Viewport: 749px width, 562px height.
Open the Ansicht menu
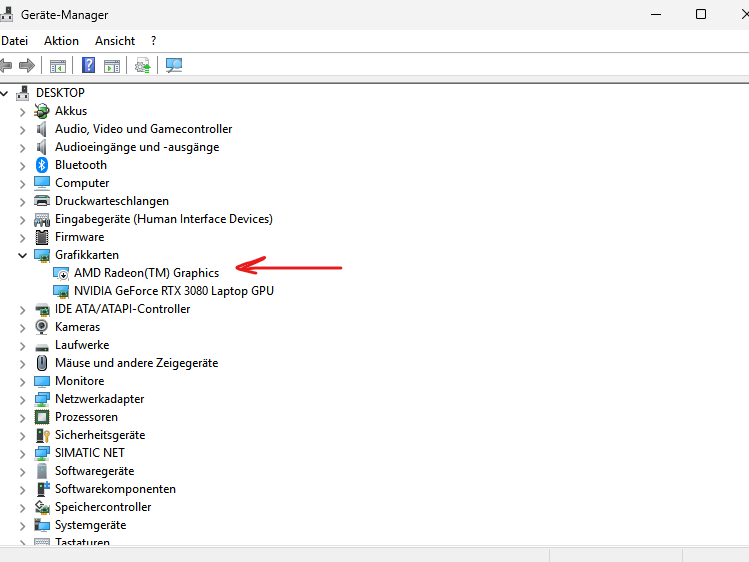[x=115, y=41]
